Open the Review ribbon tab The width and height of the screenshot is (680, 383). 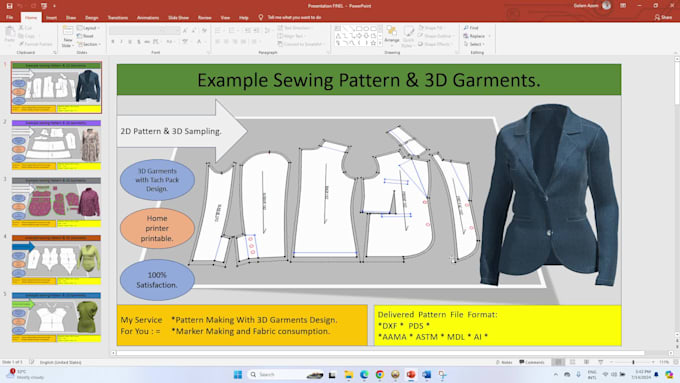point(204,18)
